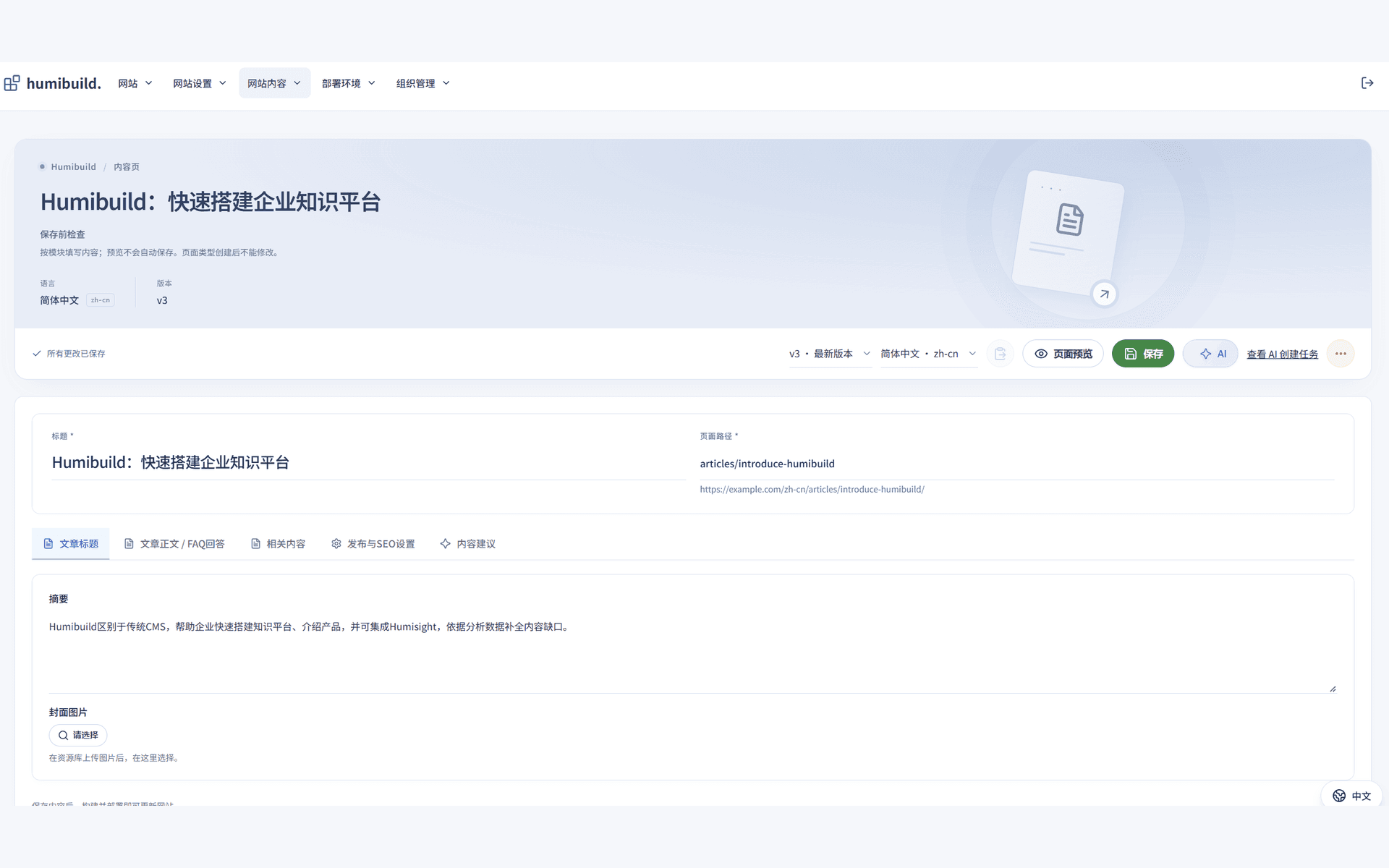Click the example.com page URL text
Viewport: 1389px width, 868px height.
tap(812, 490)
